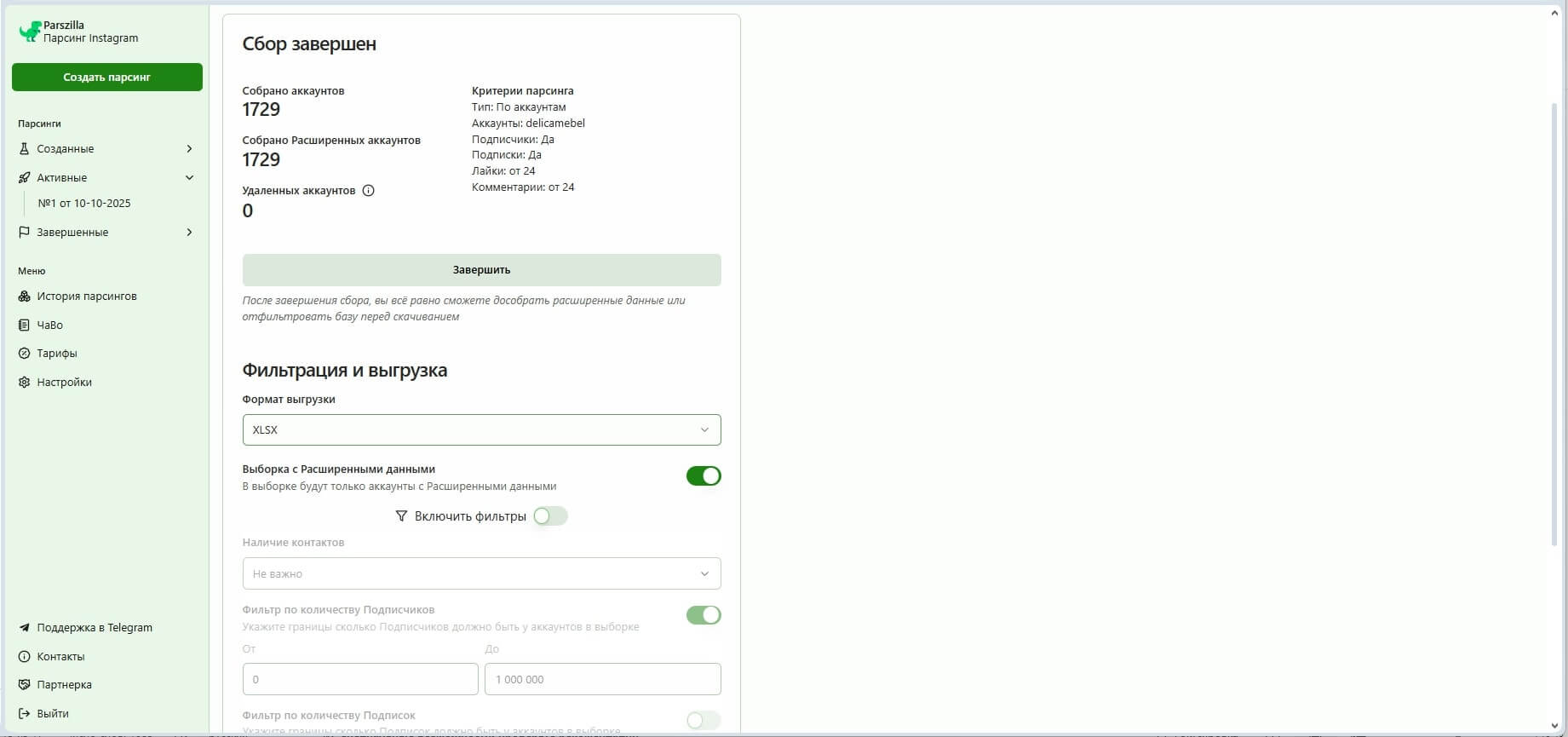Image resolution: width=1568 pixels, height=737 pixels.
Task: Click the До subscribers maximum field
Action: coord(602,679)
